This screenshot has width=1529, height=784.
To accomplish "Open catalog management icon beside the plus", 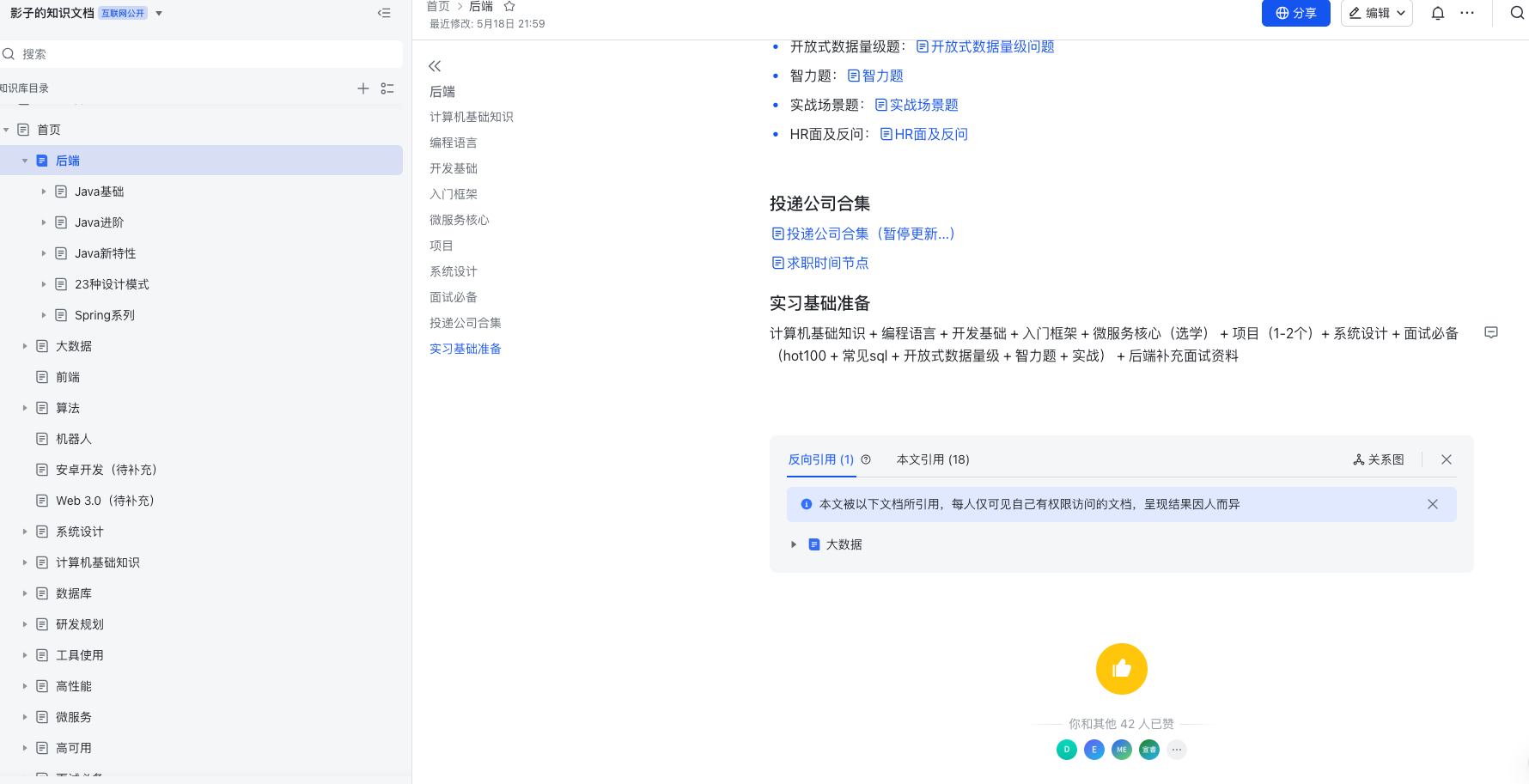I will pos(387,88).
